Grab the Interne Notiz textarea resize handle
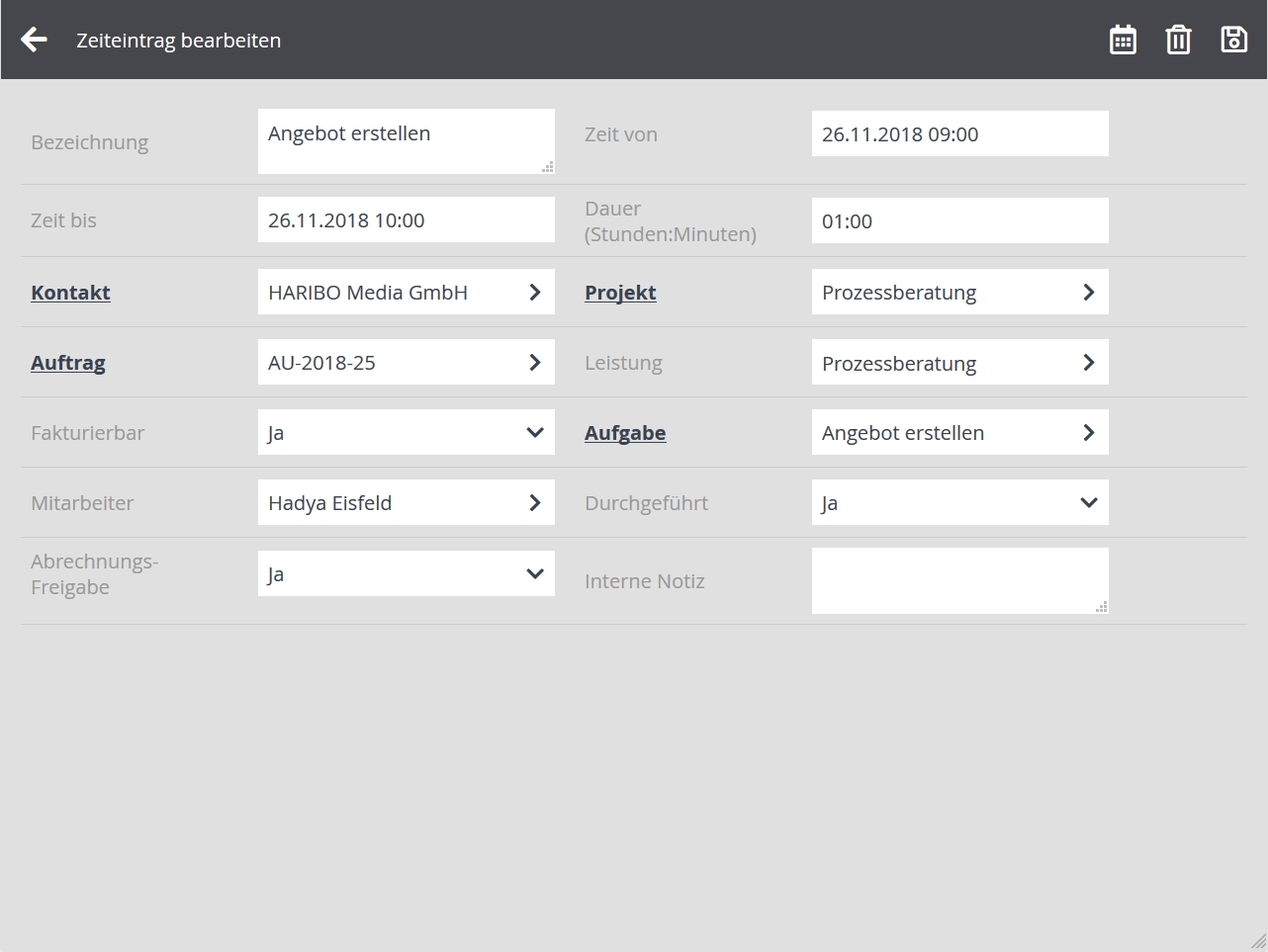The image size is (1268, 952). [x=1102, y=607]
